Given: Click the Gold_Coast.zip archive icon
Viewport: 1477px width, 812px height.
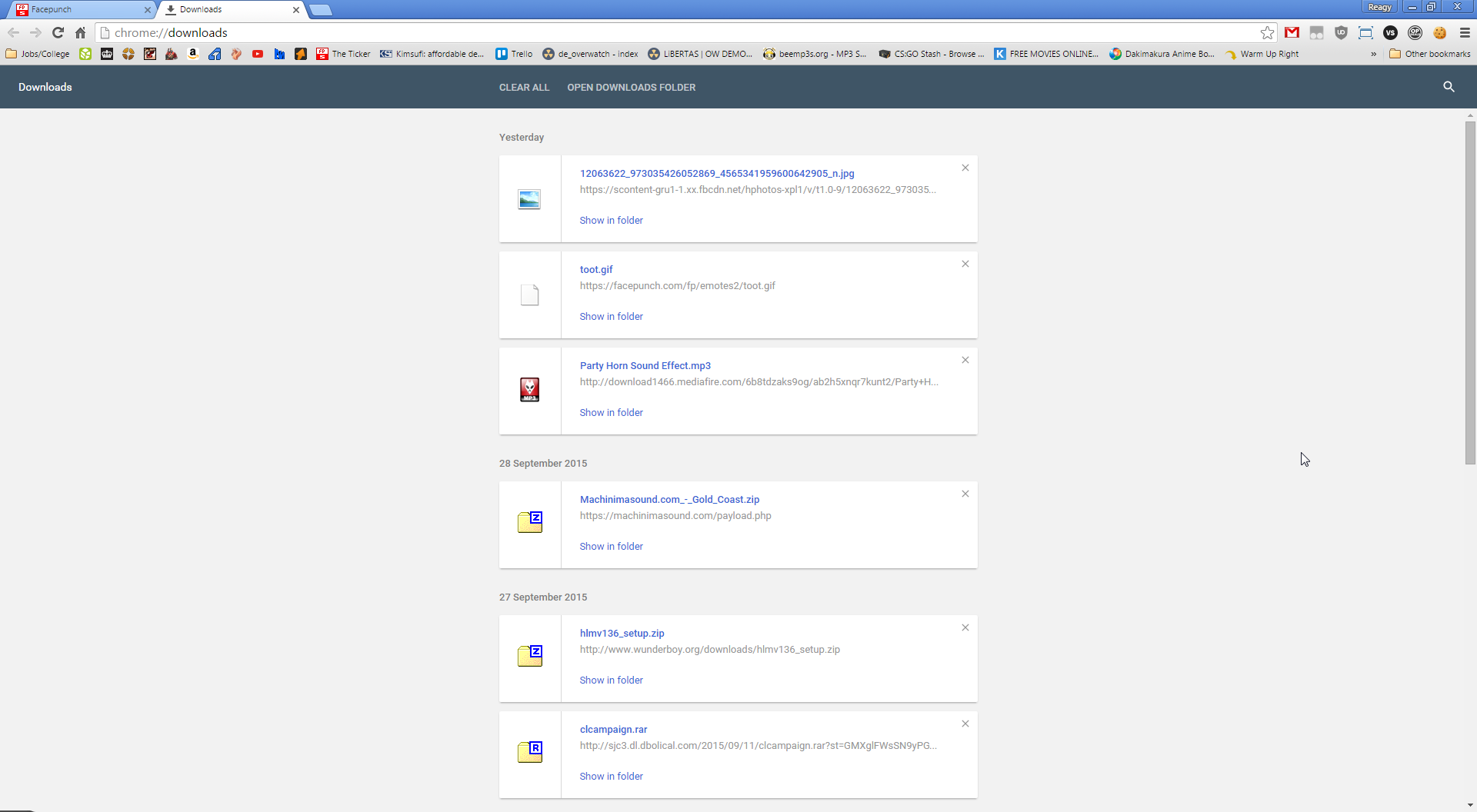Looking at the screenshot, I should pyautogui.click(x=530, y=522).
